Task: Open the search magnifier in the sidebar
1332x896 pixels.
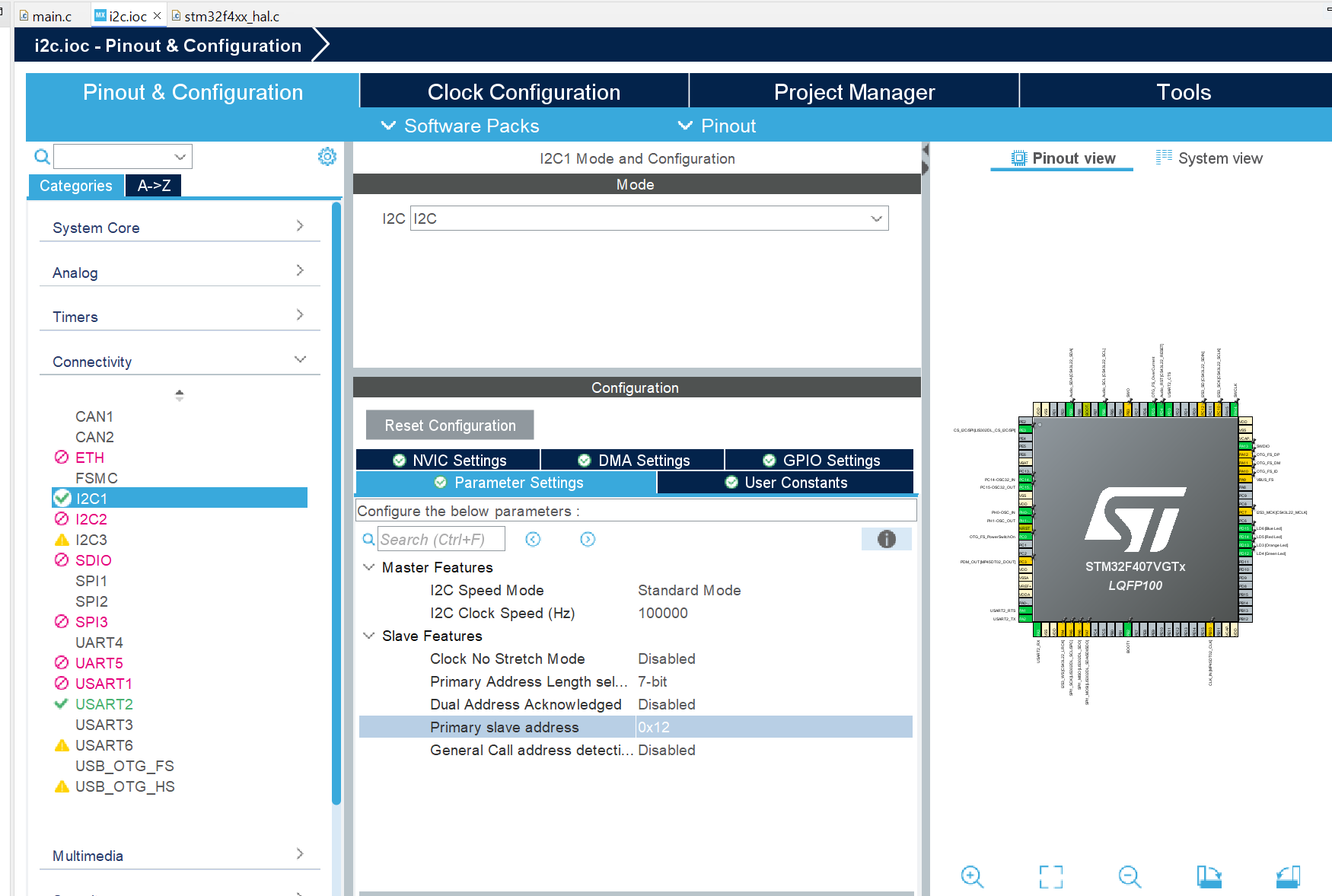Action: click(42, 156)
